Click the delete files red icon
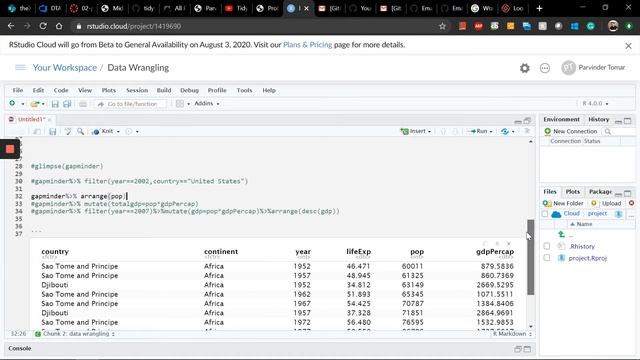640x360 pixels. (x=631, y=203)
